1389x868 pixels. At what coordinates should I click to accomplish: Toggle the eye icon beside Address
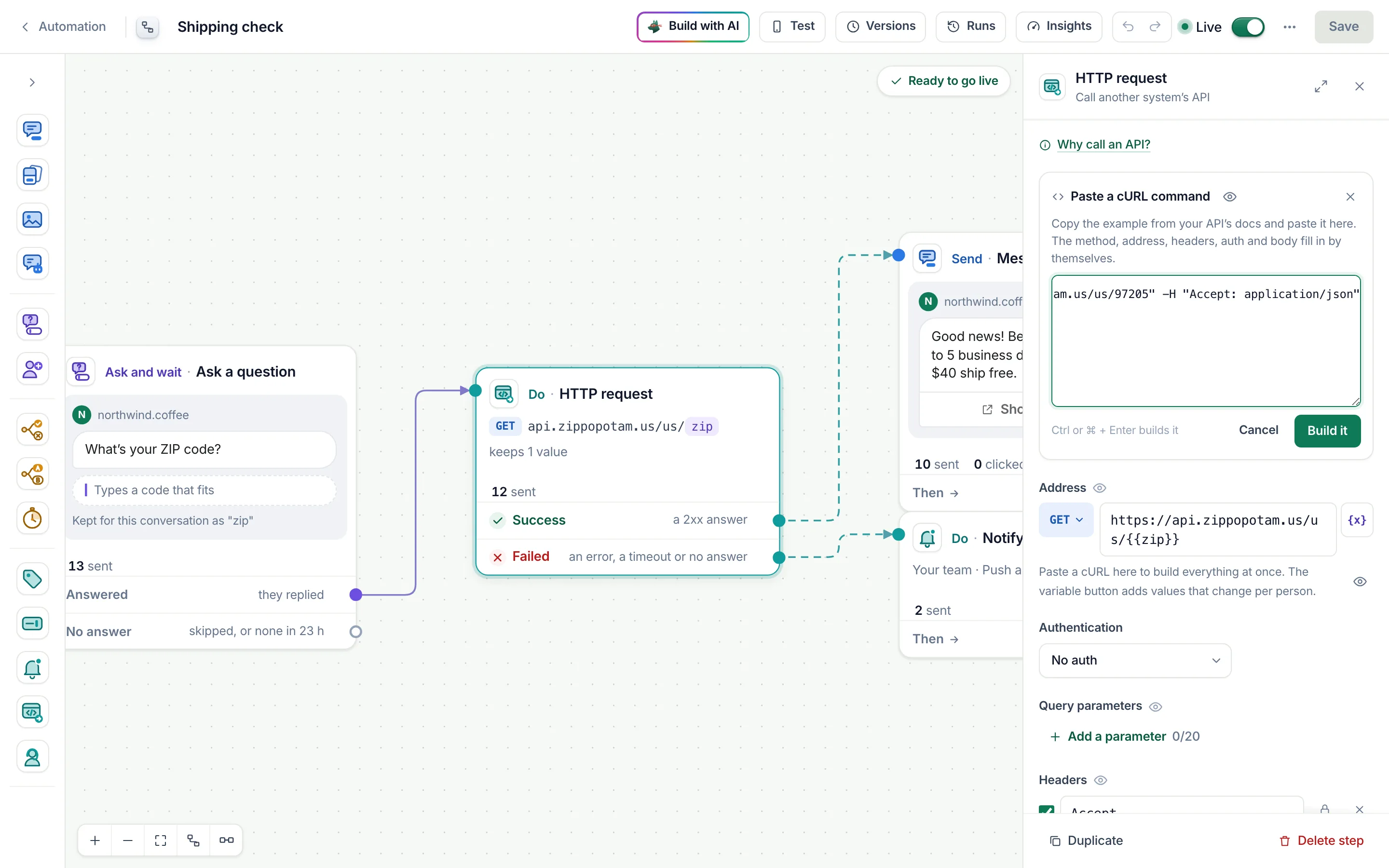coord(1099,488)
